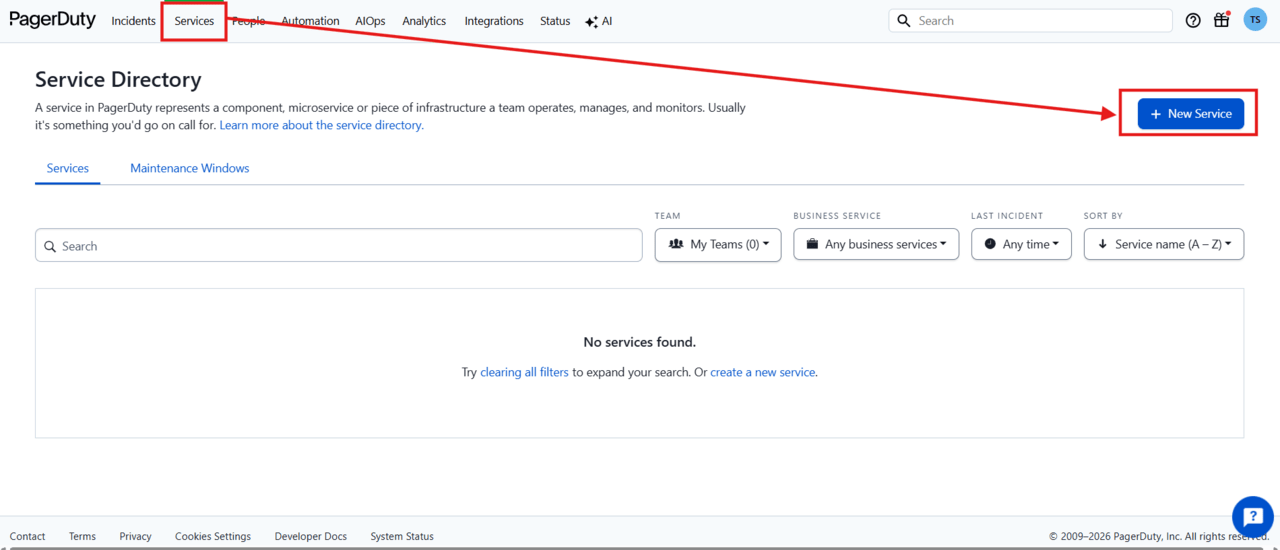Screen dimensions: 1280x550
Task: Follow the create a new service link
Action: coord(762,372)
